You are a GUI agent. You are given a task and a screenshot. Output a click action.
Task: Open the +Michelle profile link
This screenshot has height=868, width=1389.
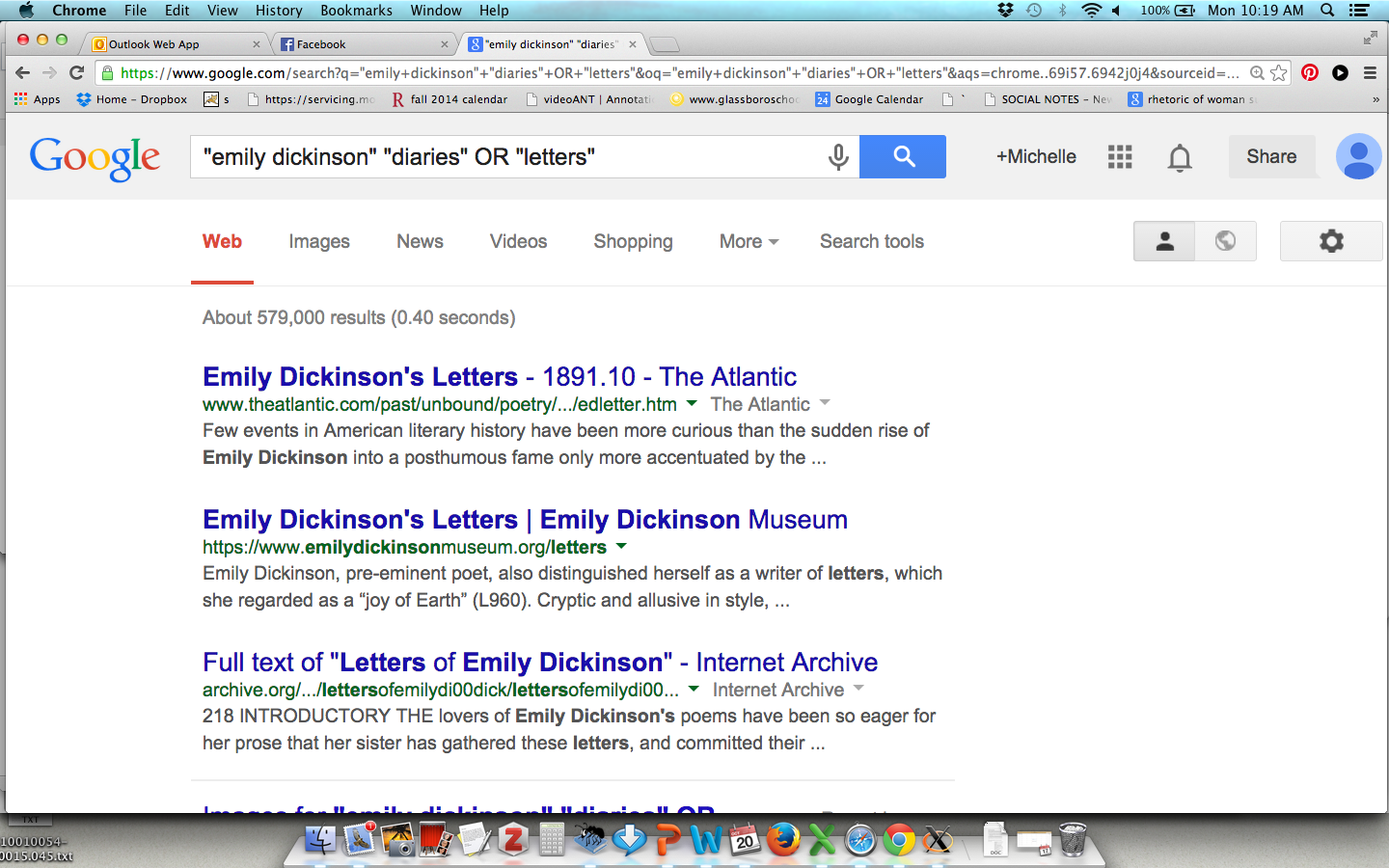[x=1036, y=156]
